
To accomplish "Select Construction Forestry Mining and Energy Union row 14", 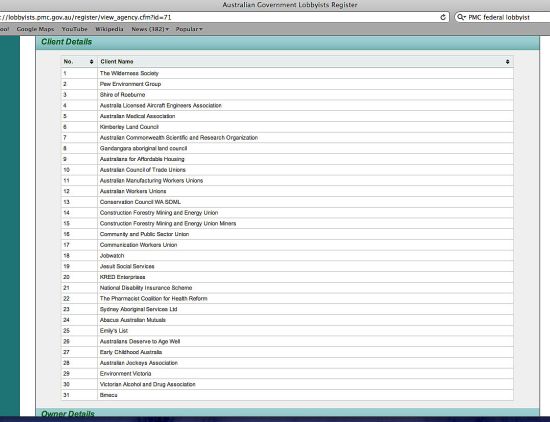I will click(287, 213).
